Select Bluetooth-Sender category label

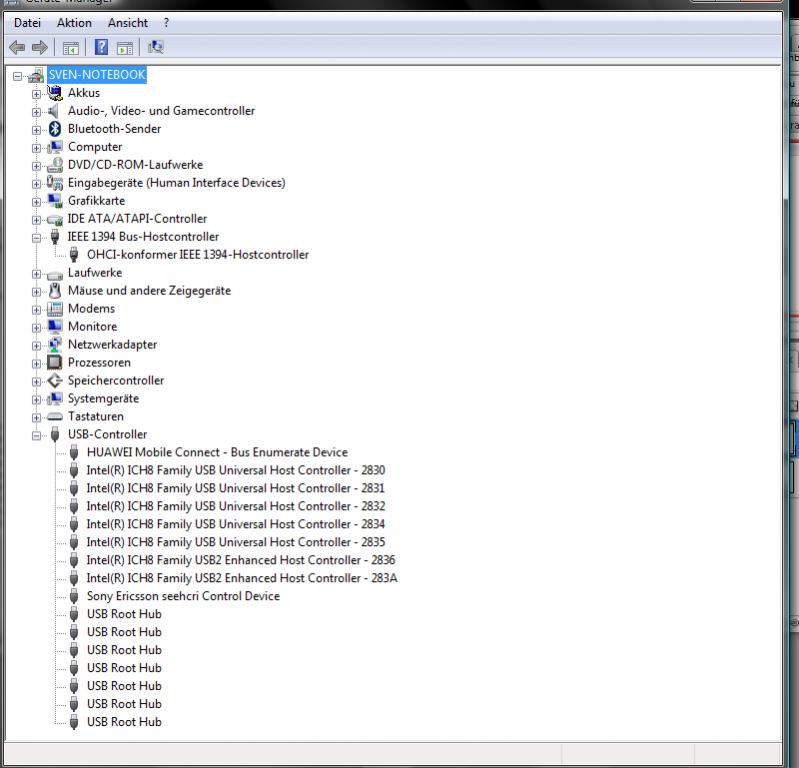[115, 129]
